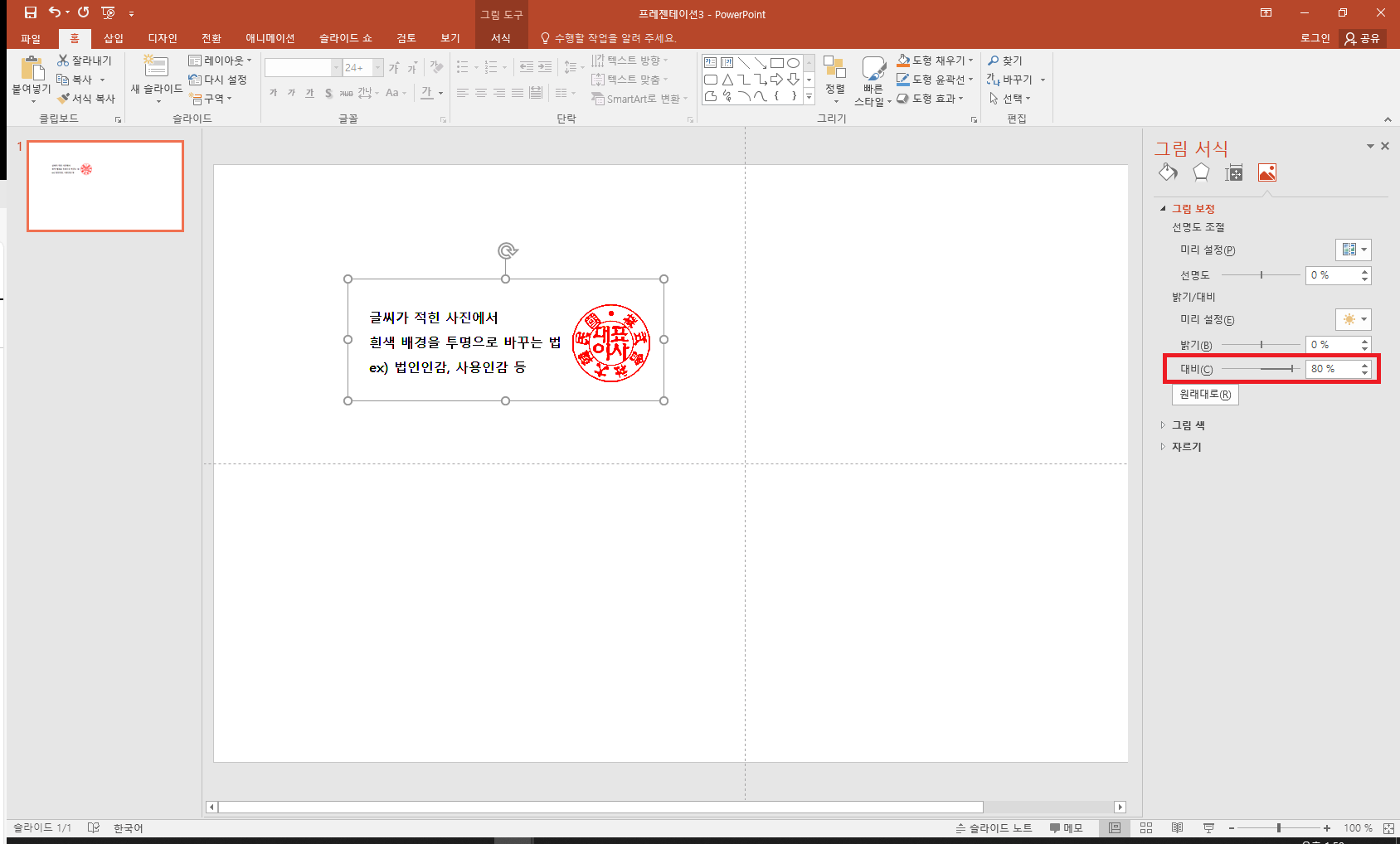This screenshot has height=844, width=1400.
Task: Click Reset (원래대로) button
Action: (x=1205, y=395)
